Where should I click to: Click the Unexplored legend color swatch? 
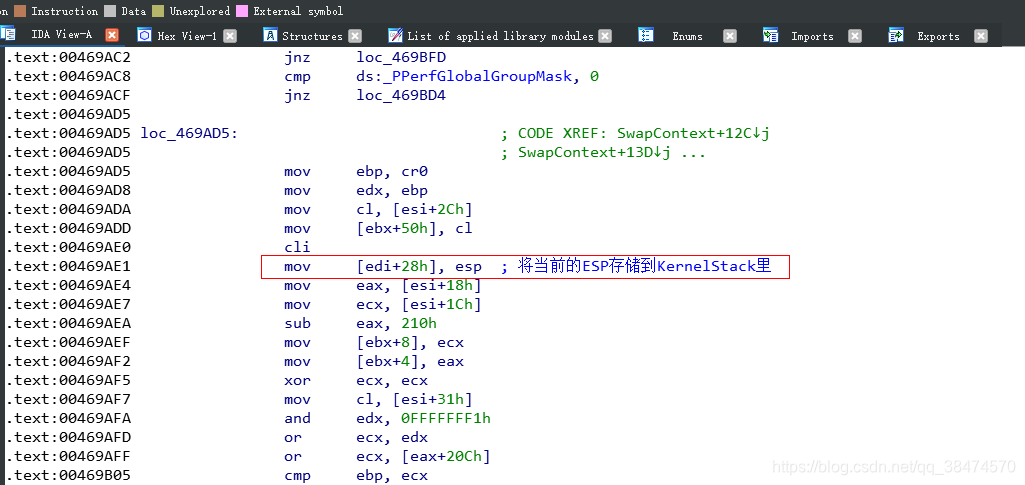point(158,11)
